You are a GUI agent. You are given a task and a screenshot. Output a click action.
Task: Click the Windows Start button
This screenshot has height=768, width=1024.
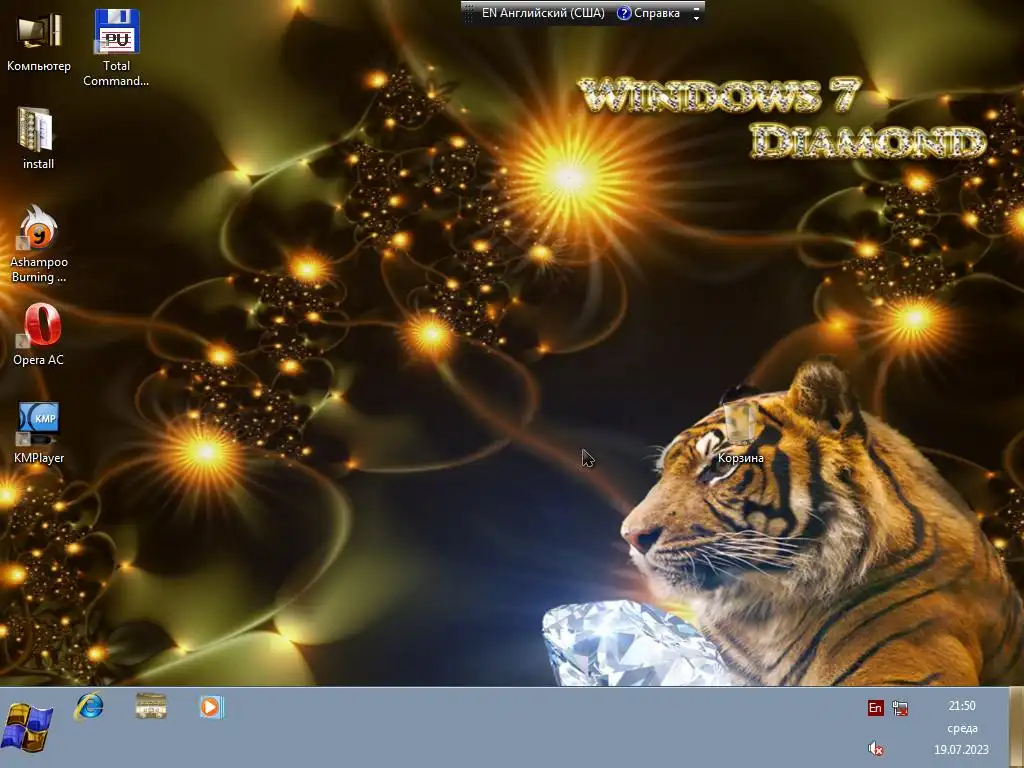tap(27, 728)
